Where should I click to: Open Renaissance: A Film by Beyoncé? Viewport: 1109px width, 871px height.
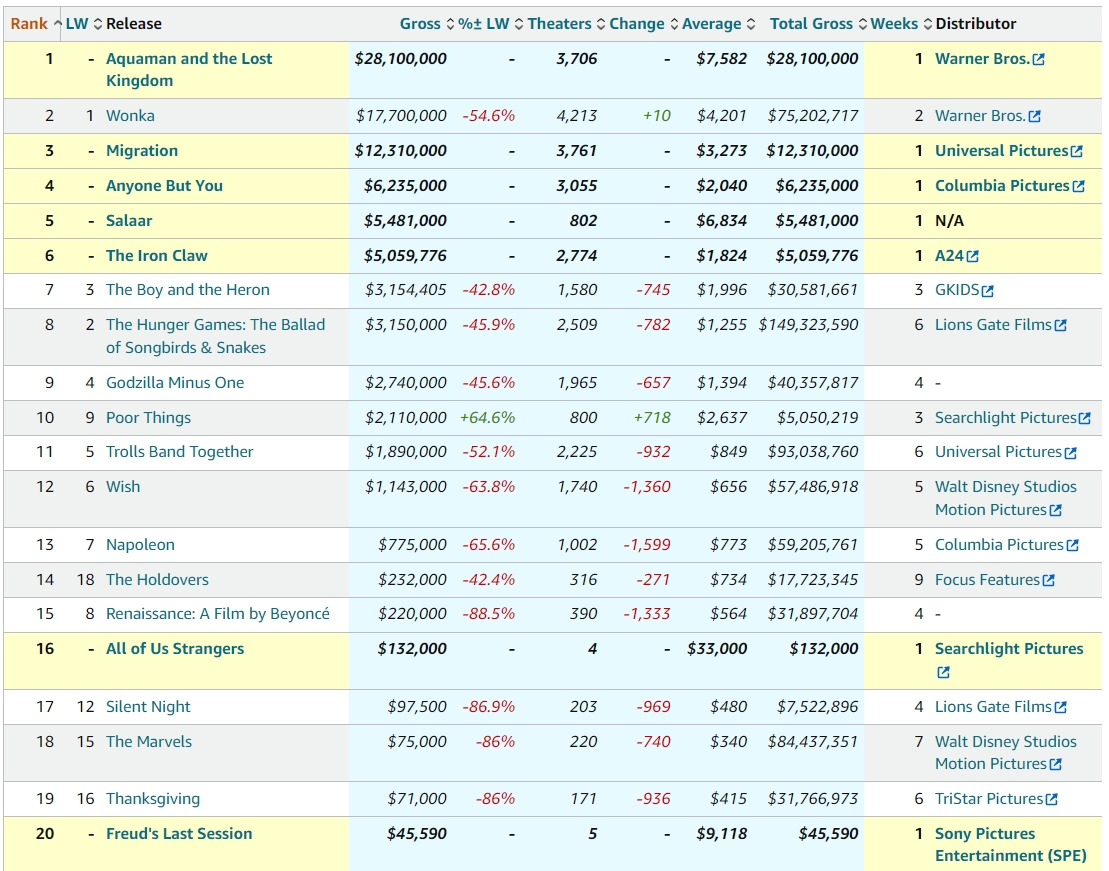point(218,614)
